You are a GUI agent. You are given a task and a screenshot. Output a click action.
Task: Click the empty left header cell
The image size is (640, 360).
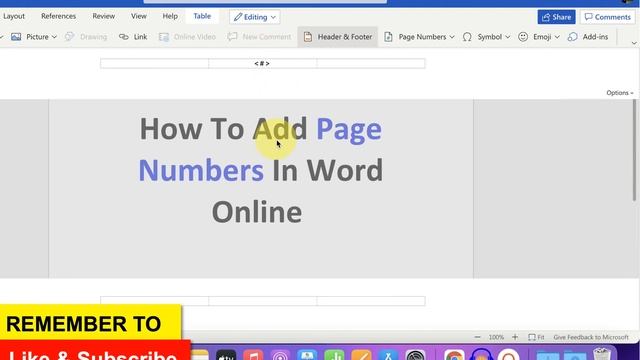[x=154, y=63]
